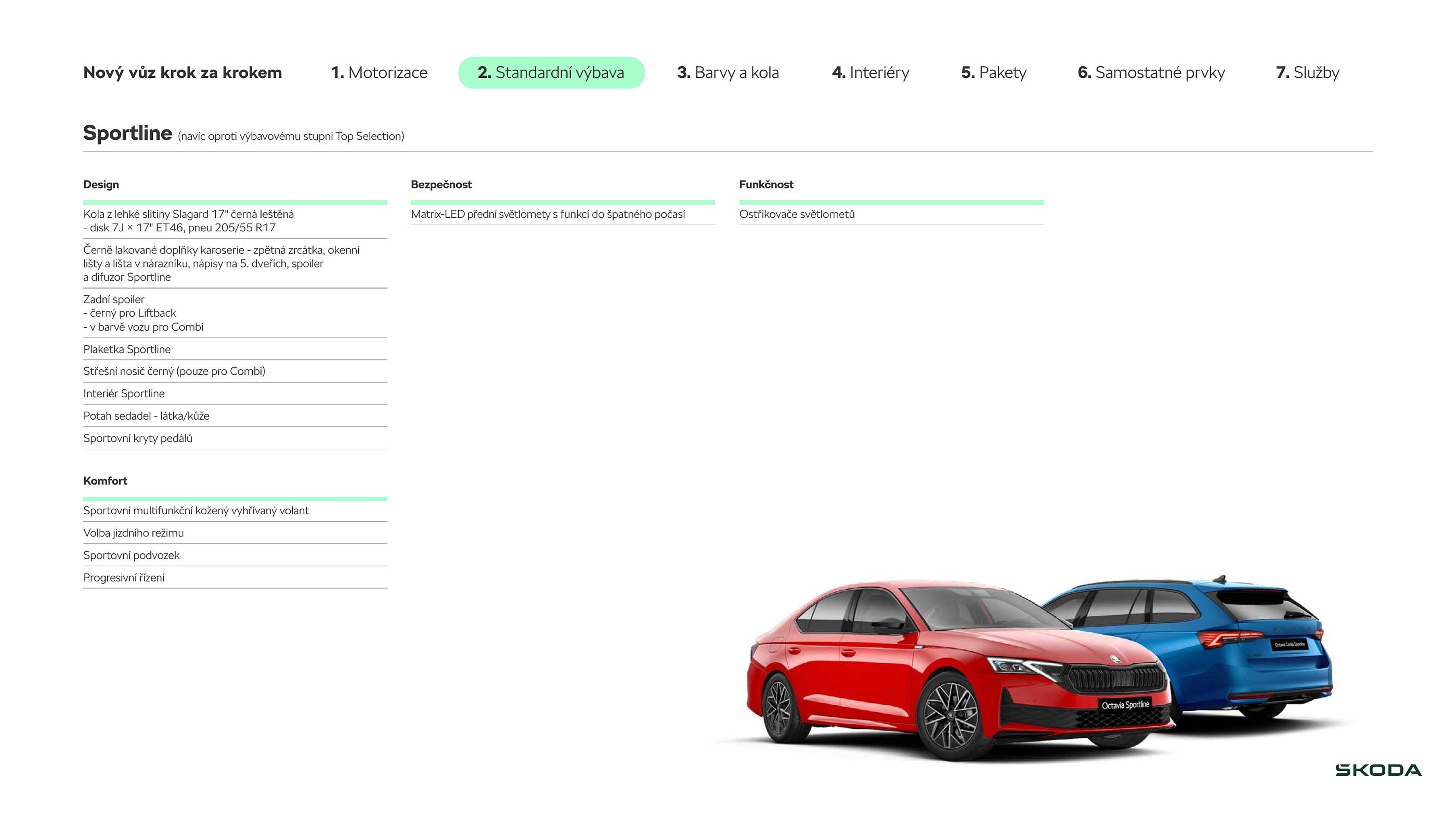Screen dimensions: 1456x819
Task: Switch to the 2. Standardní výbava step
Action: tap(551, 72)
